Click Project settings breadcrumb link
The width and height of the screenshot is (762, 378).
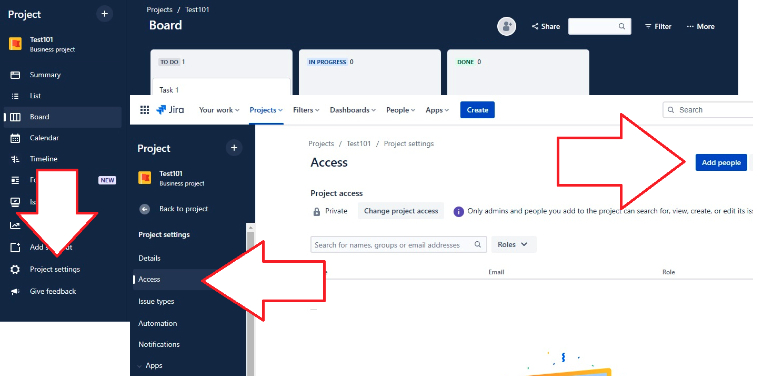coord(409,144)
